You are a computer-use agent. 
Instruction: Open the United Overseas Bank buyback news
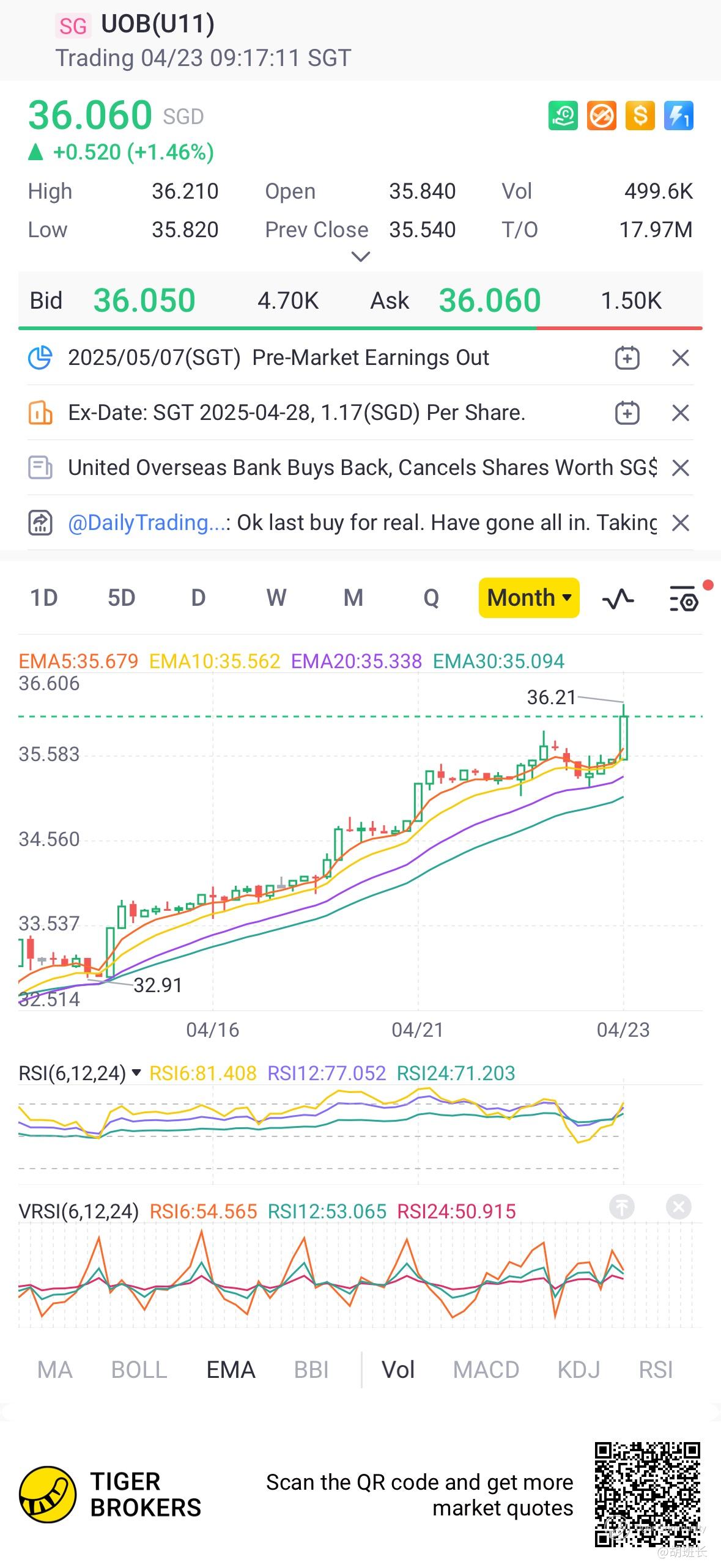tap(362, 468)
